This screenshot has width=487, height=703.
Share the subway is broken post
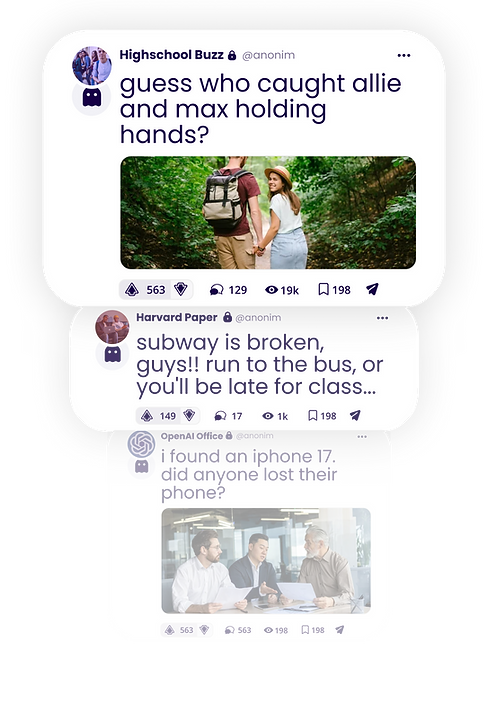(355, 416)
